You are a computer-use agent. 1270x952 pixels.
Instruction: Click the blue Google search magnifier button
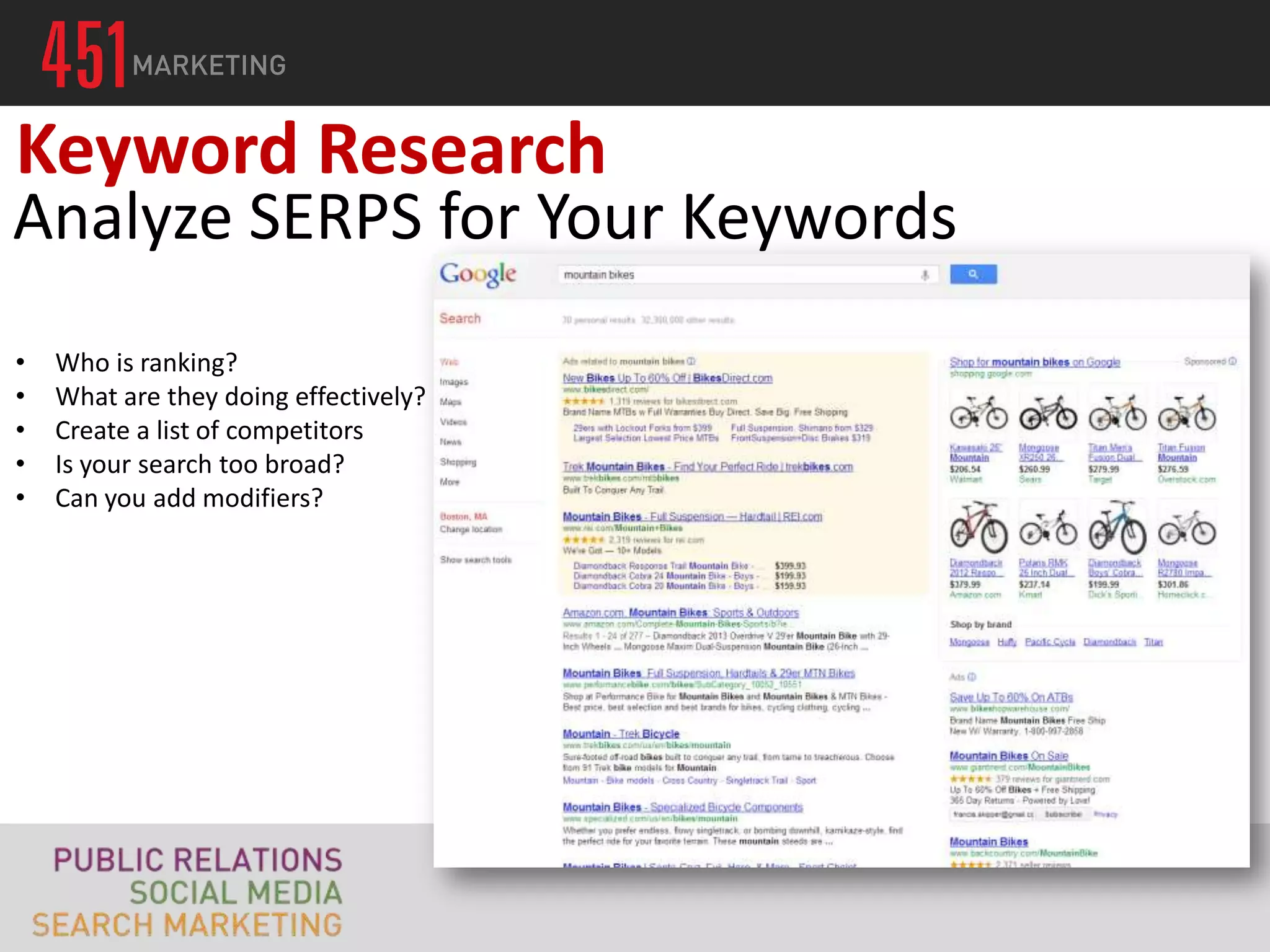point(973,274)
